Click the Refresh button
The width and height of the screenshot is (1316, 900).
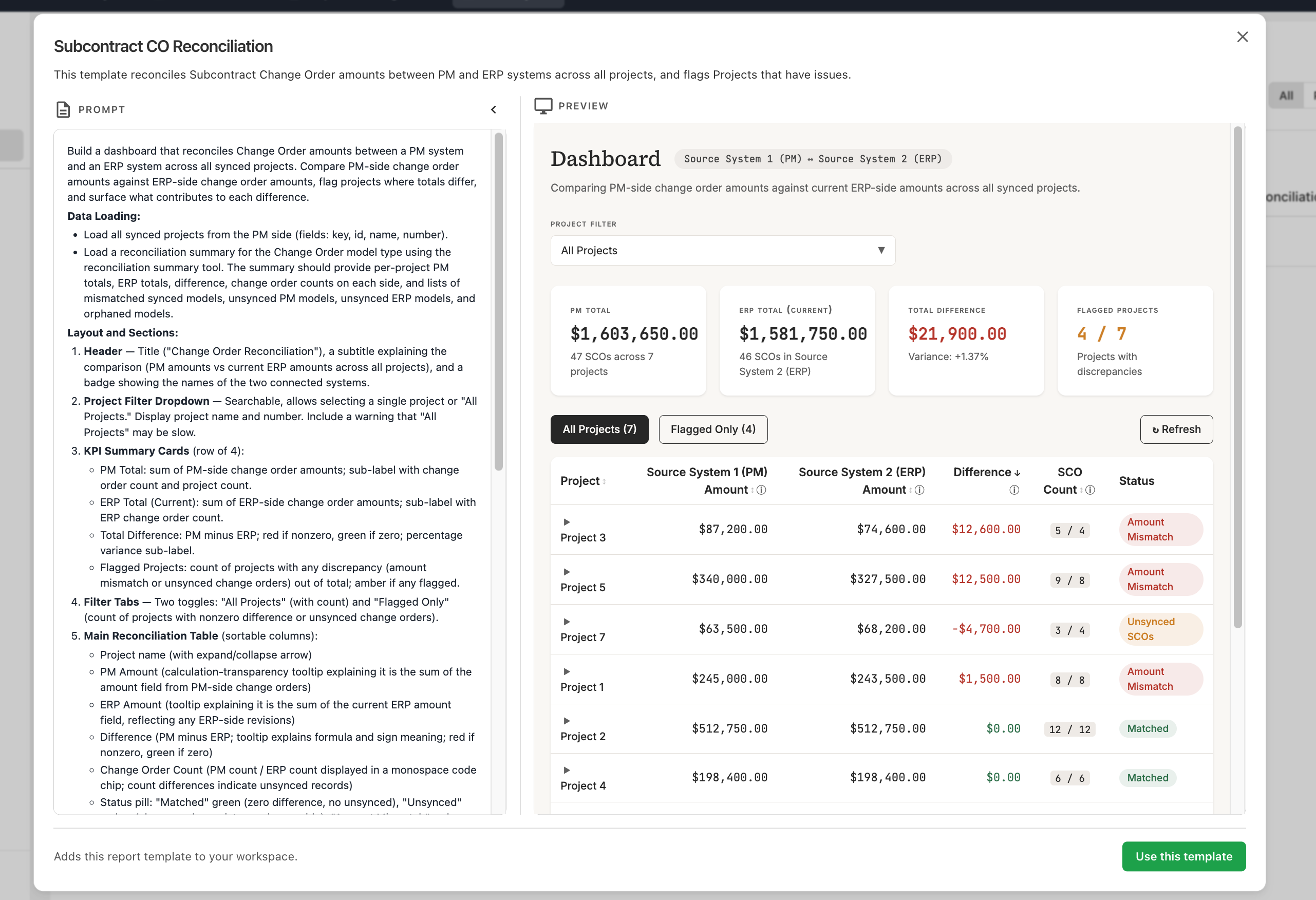[1176, 429]
